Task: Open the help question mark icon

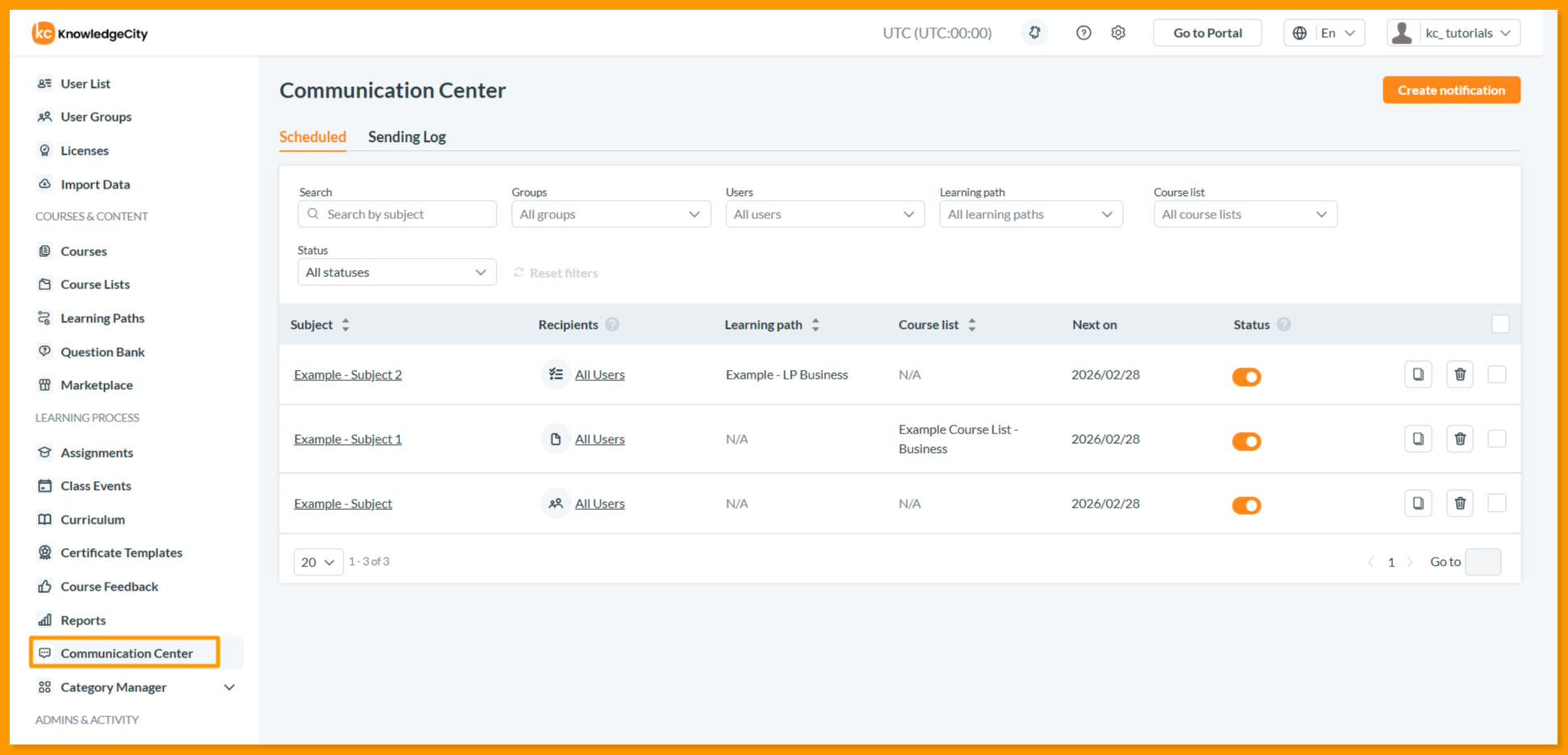Action: [1083, 33]
